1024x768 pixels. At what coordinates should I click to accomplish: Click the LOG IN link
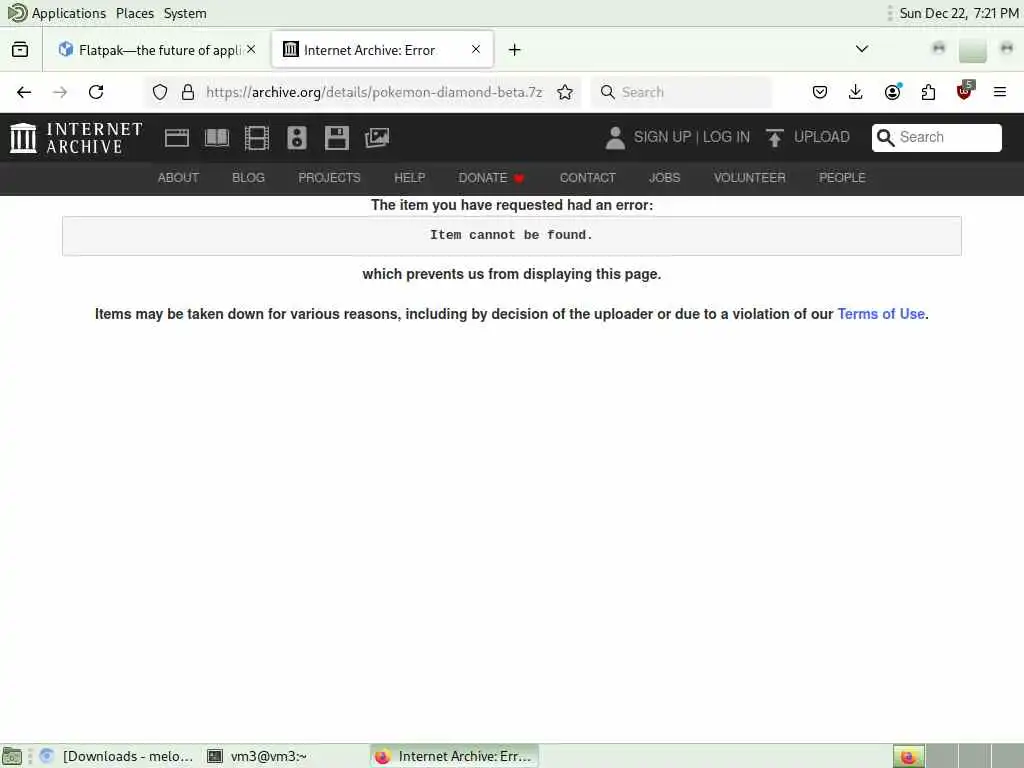point(726,137)
